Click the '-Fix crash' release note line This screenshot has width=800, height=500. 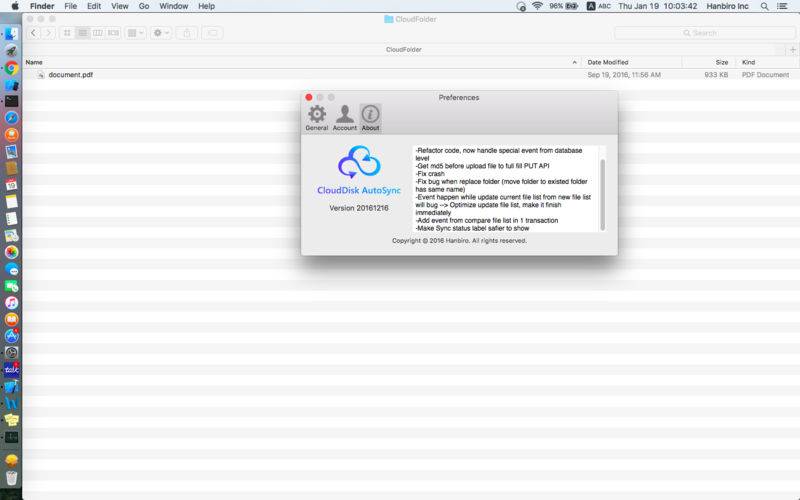[x=430, y=173]
